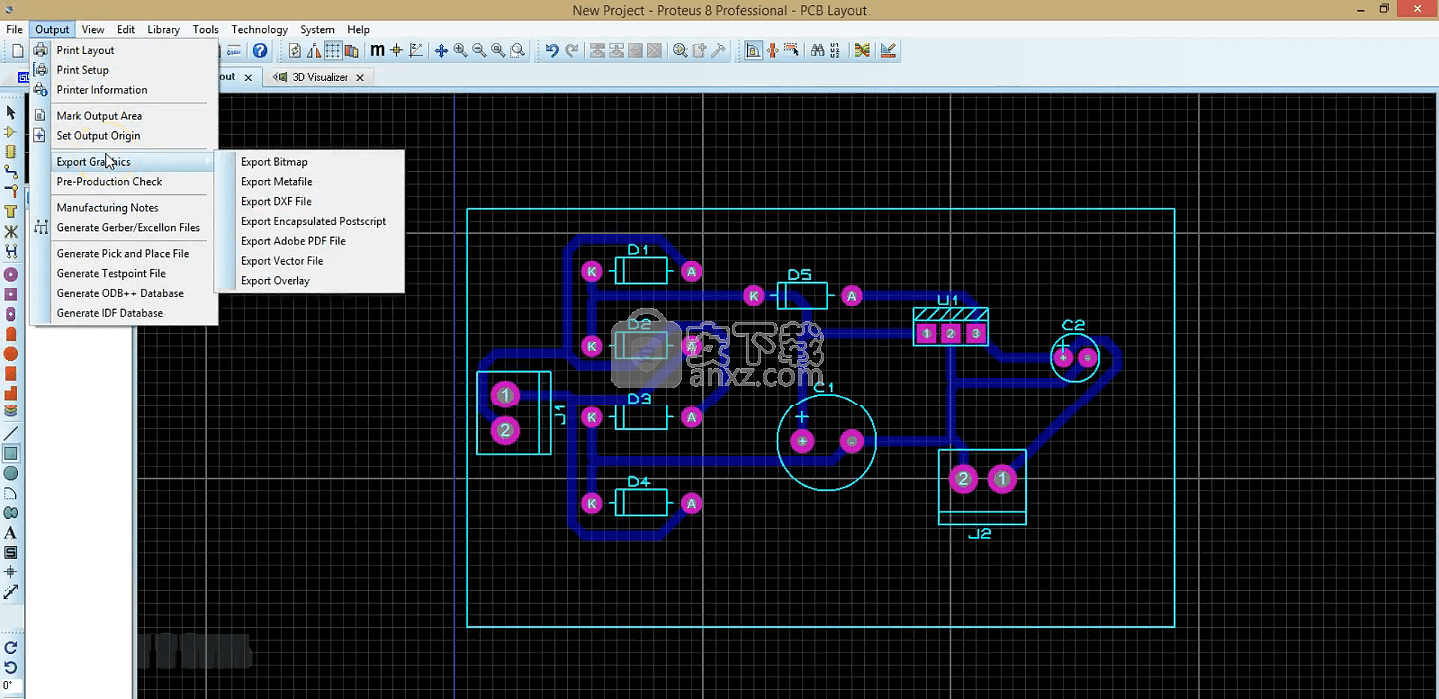Select Generate Gerber/Excellon Files

tap(128, 228)
